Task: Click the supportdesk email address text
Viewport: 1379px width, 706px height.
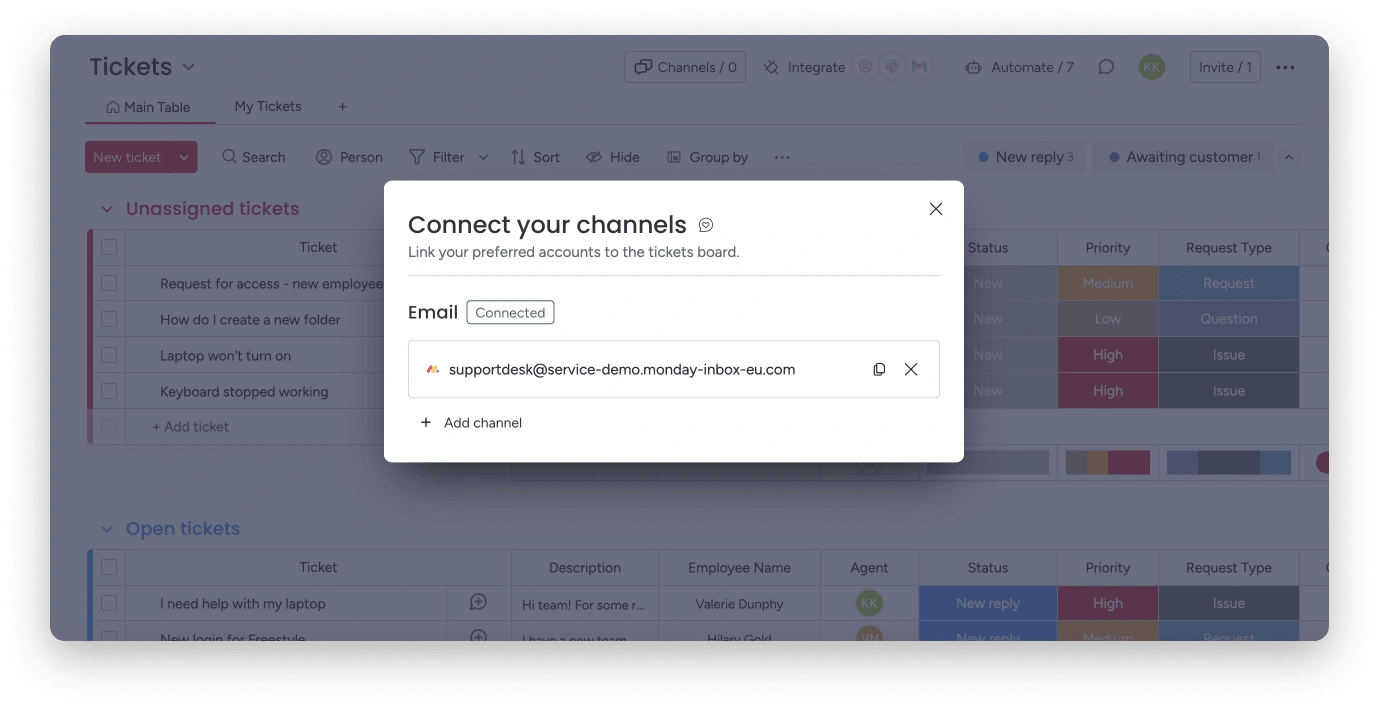Action: (622, 369)
